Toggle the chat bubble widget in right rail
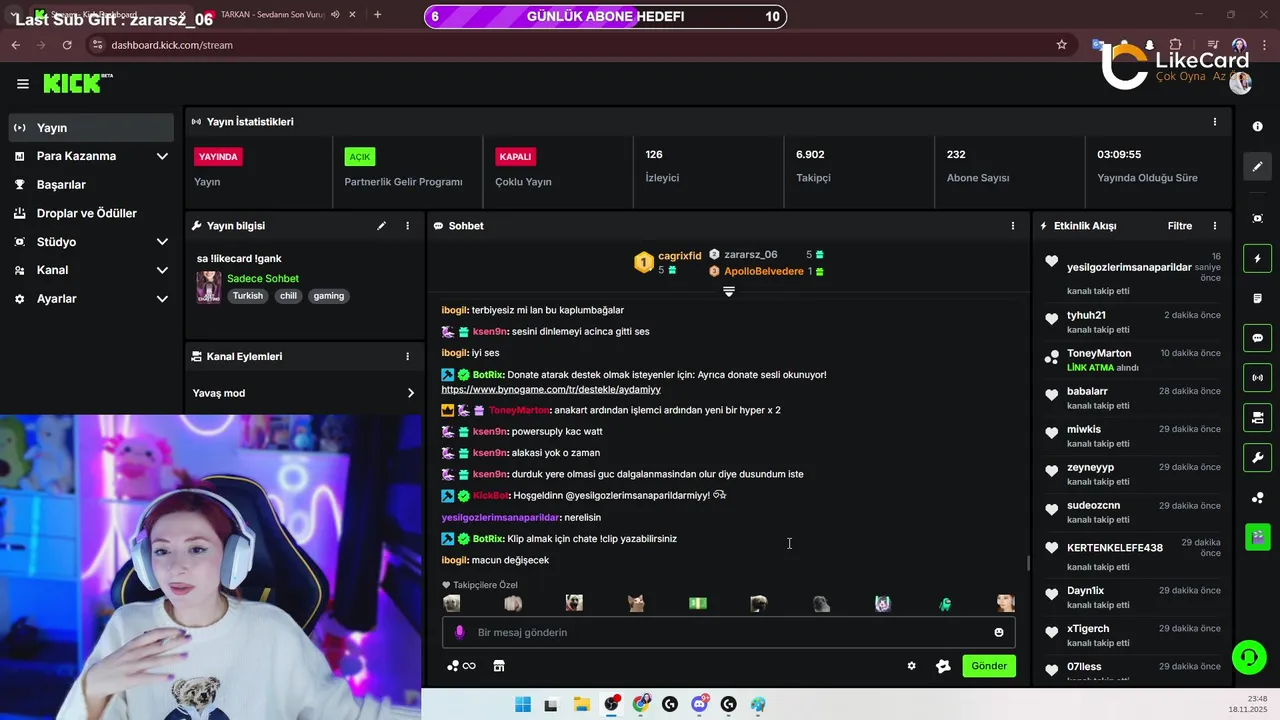This screenshot has height=720, width=1280. [1257, 338]
